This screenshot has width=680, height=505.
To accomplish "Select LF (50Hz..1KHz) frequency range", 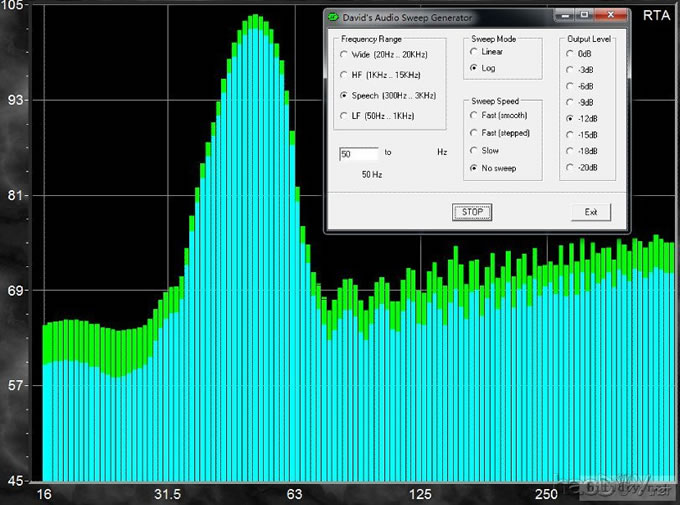I will coord(345,116).
